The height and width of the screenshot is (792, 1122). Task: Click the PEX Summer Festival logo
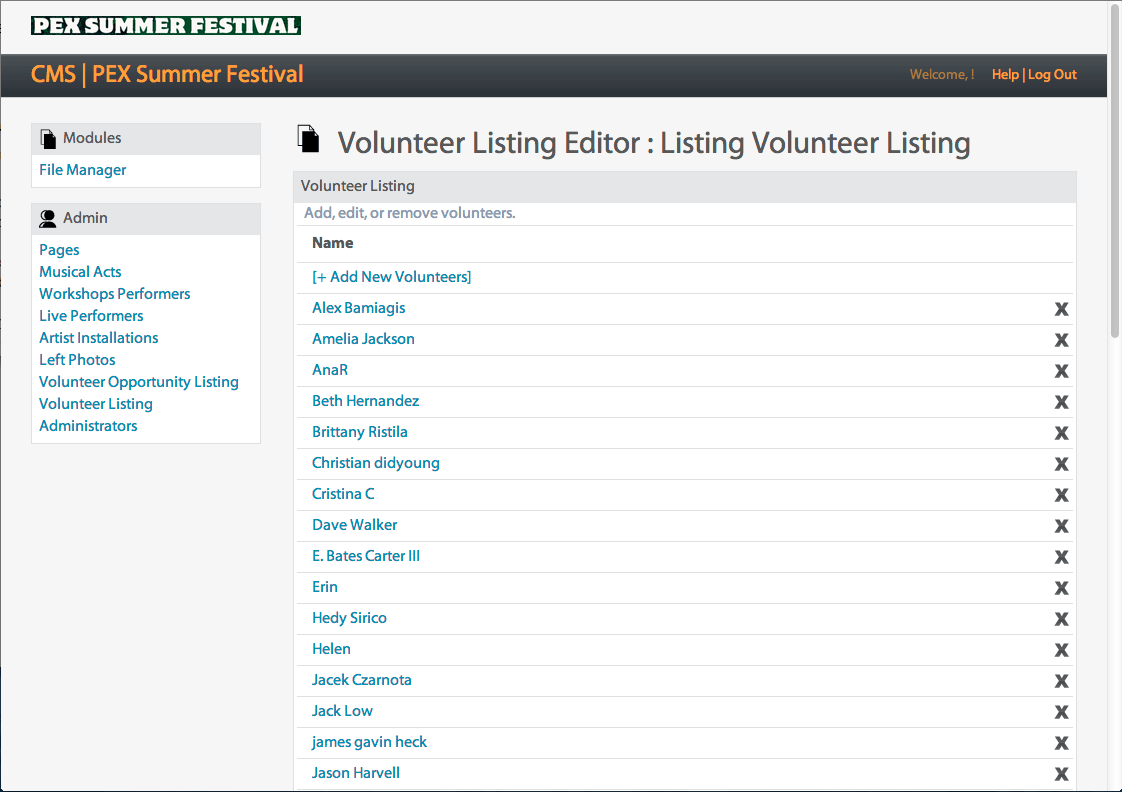[x=166, y=25]
